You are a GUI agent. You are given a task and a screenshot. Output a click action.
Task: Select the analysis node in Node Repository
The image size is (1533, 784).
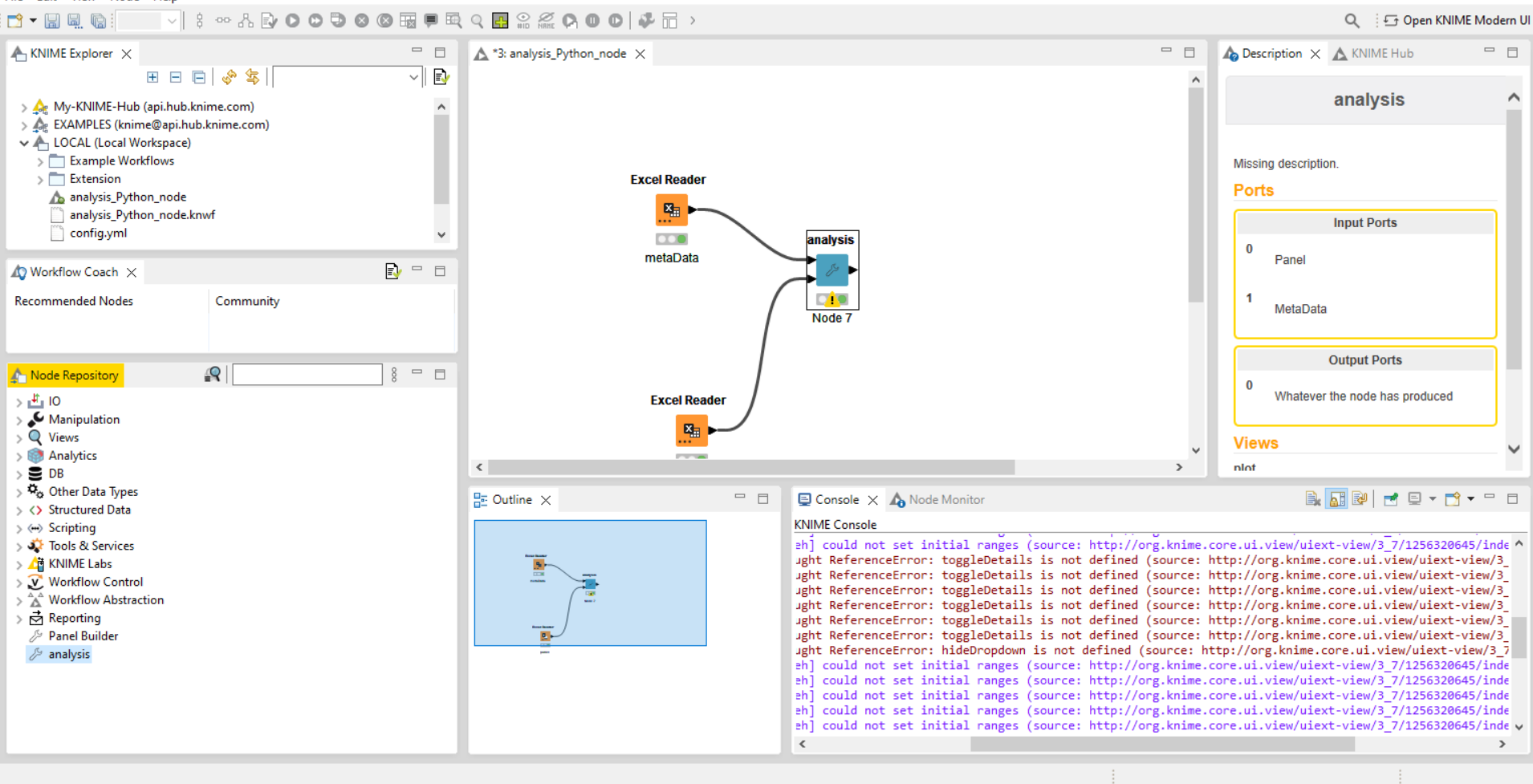pyautogui.click(x=67, y=654)
